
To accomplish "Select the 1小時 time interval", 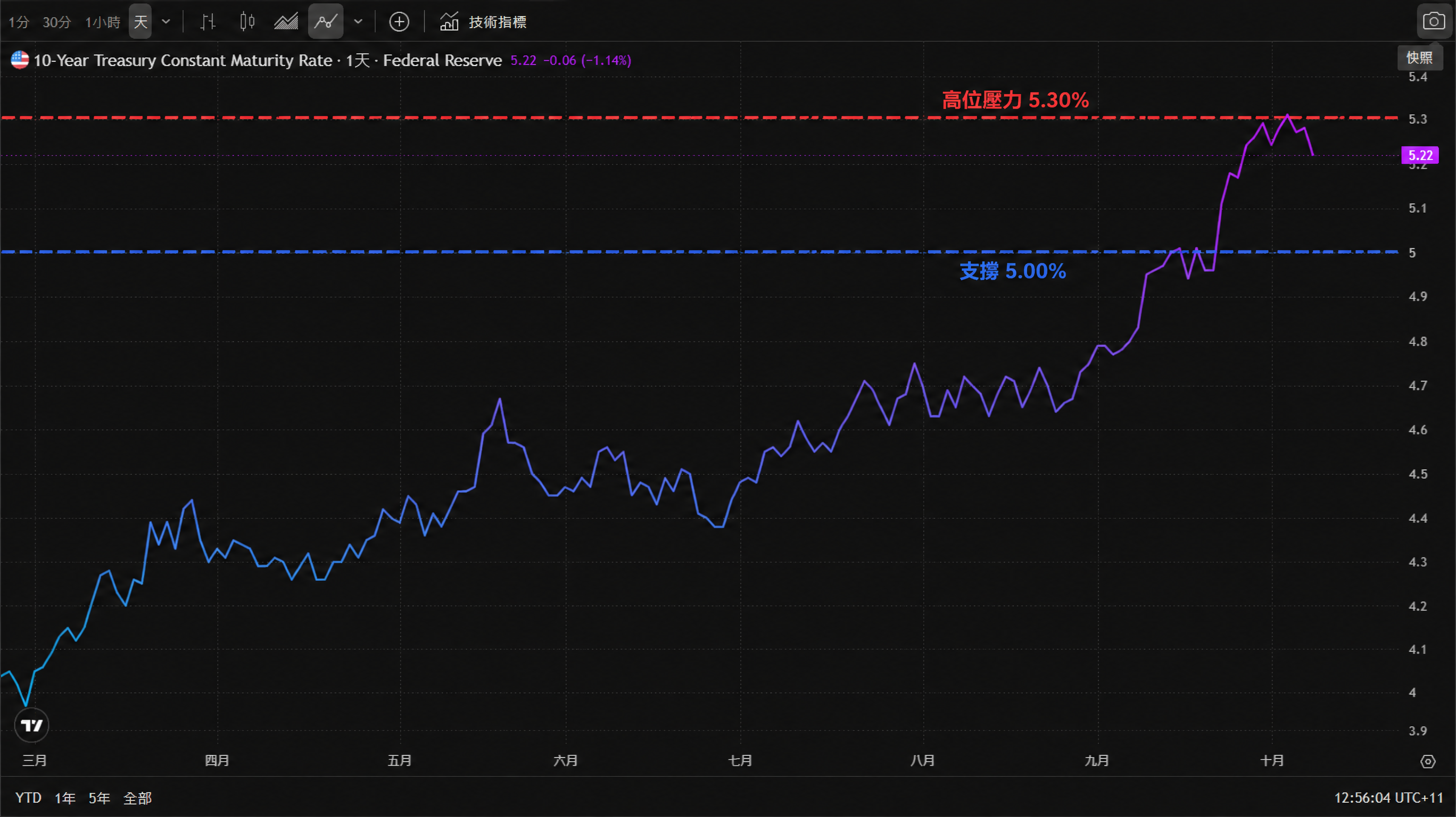I will coord(102,22).
